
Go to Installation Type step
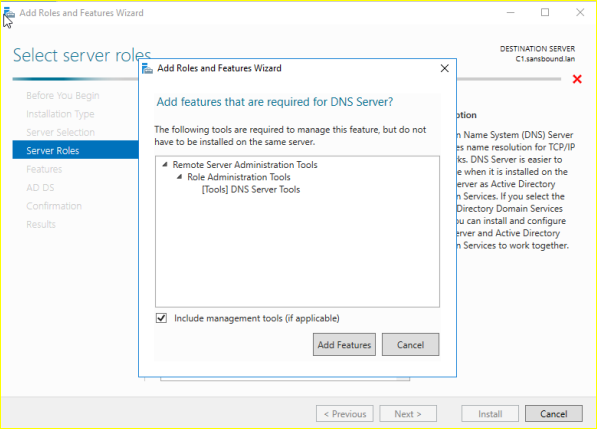[60, 114]
